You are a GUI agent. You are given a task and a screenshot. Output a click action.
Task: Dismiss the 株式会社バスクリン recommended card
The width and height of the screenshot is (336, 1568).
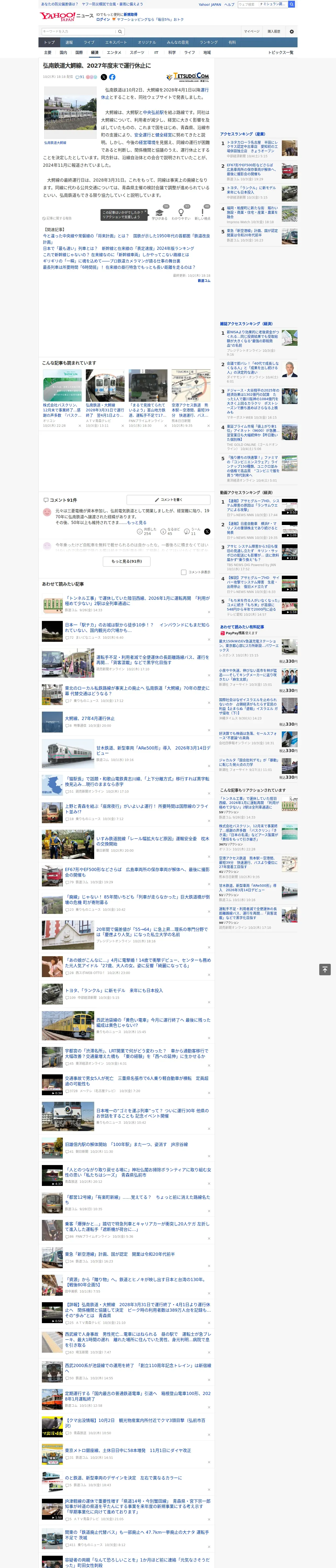click(79, 426)
